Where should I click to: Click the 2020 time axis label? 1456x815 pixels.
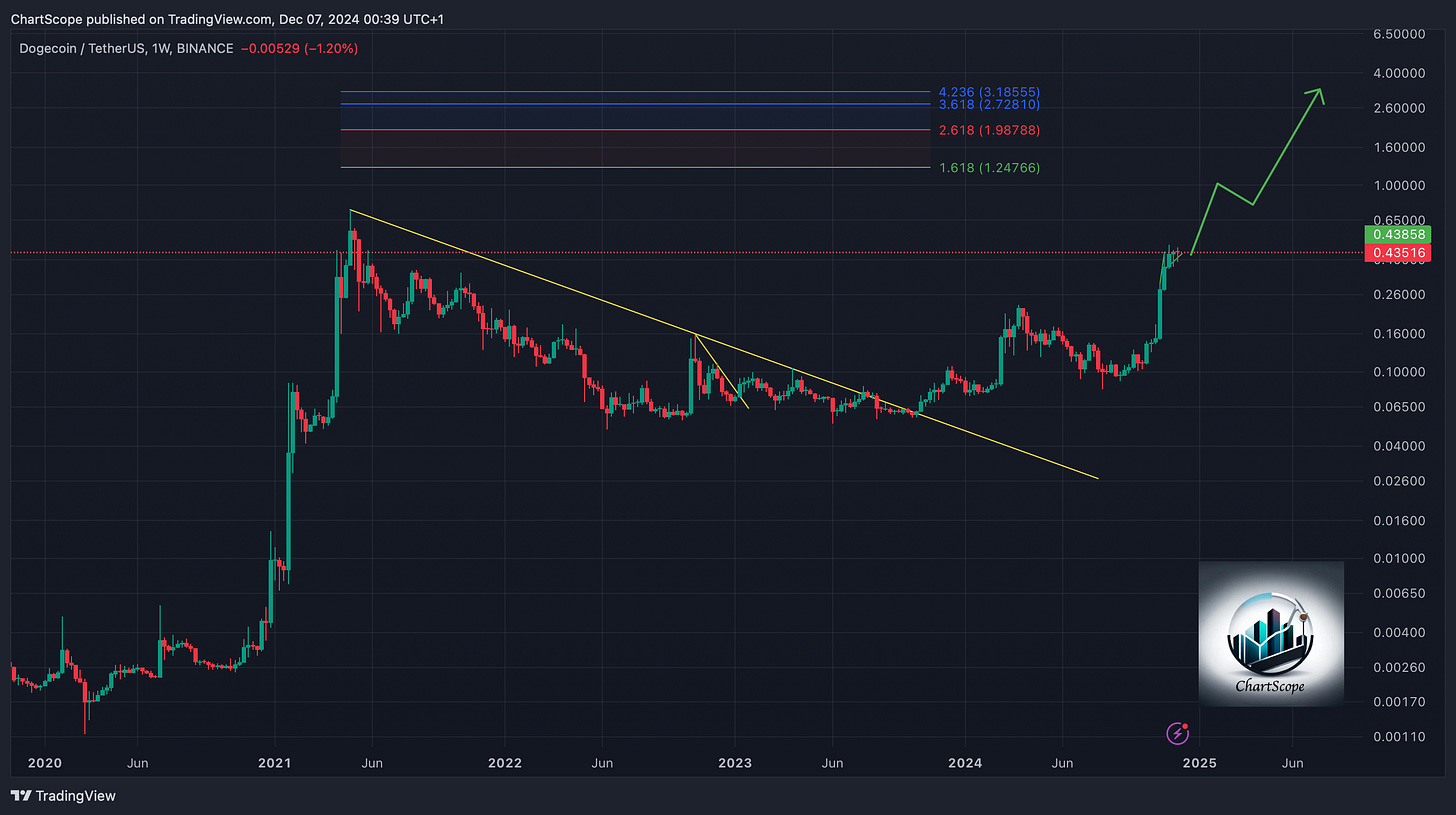tap(44, 763)
